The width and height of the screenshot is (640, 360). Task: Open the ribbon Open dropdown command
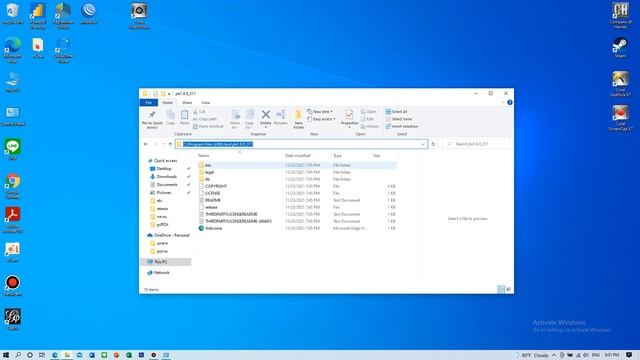tap(369, 111)
